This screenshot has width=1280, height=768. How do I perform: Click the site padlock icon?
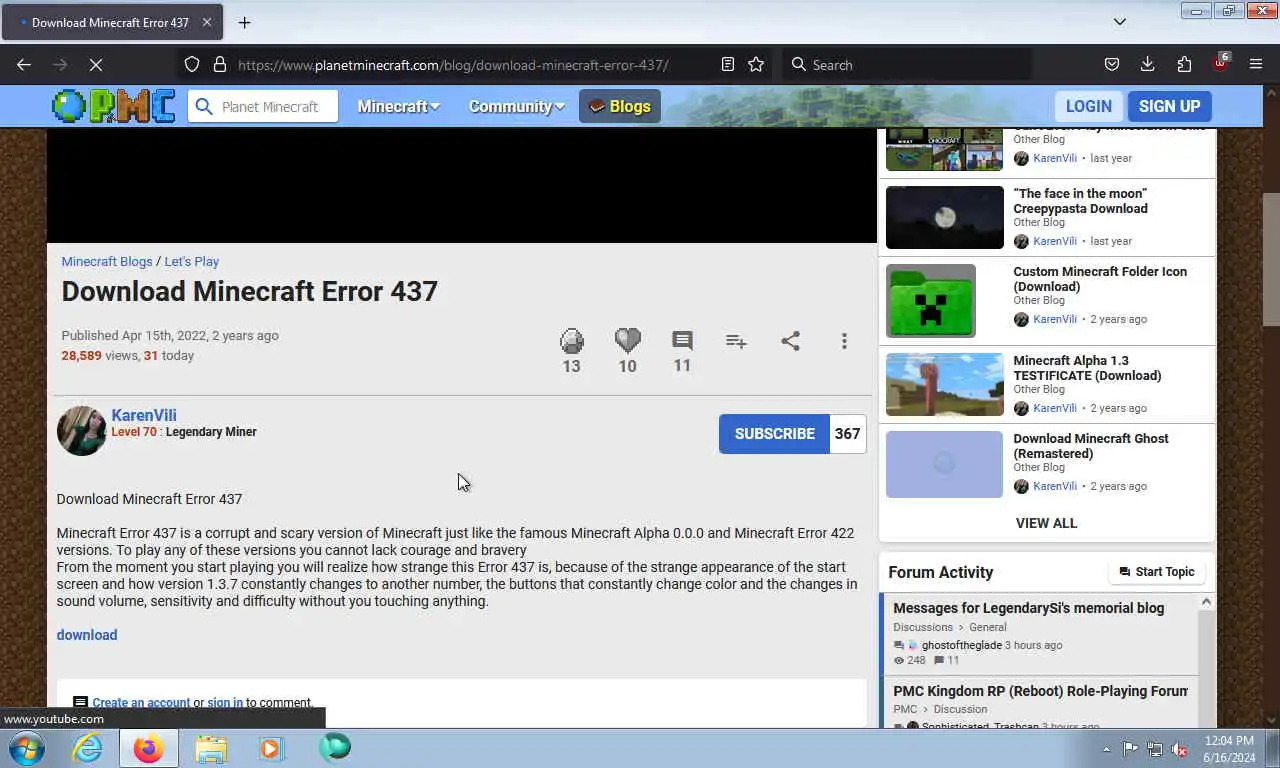pos(220,64)
